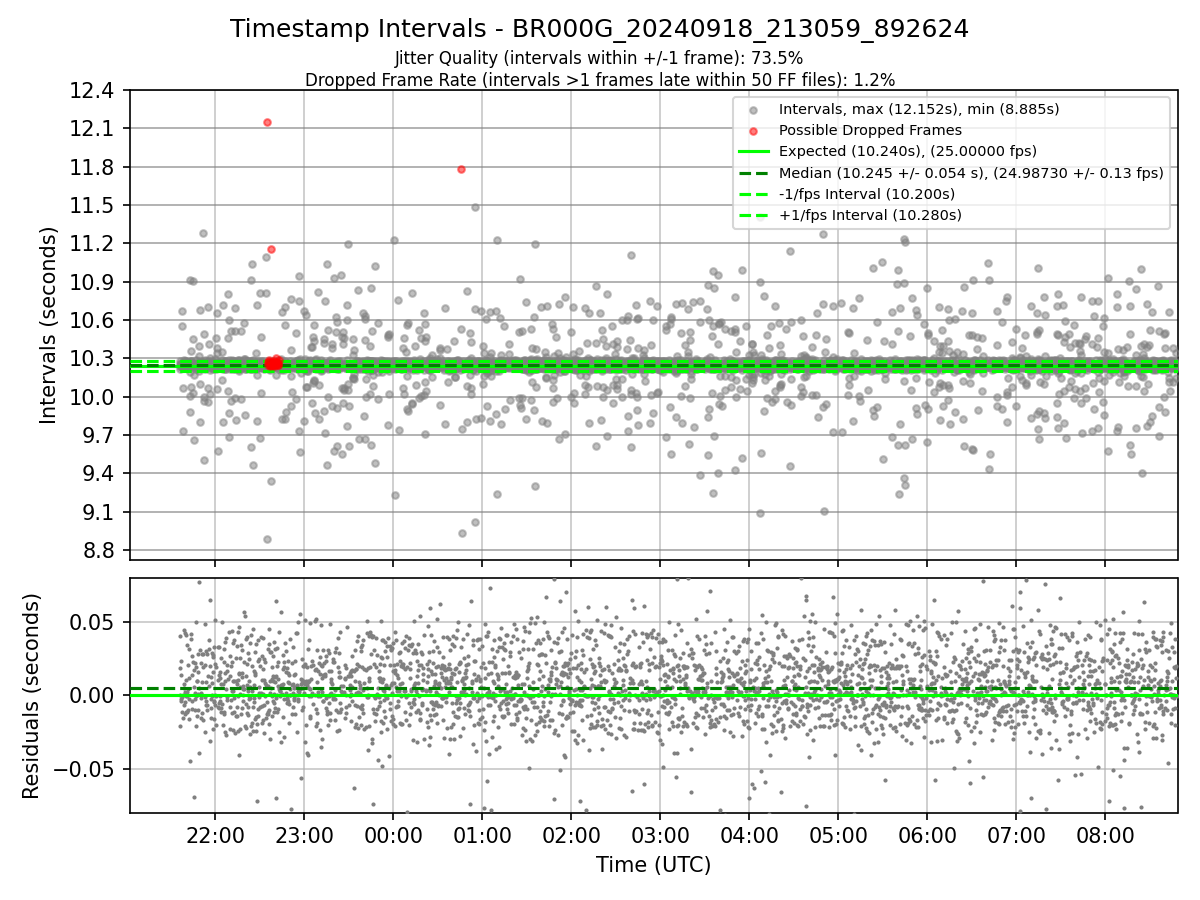This screenshot has width=1200, height=900.
Task: Click y-axis tick label '10.9'
Action: coord(93,282)
